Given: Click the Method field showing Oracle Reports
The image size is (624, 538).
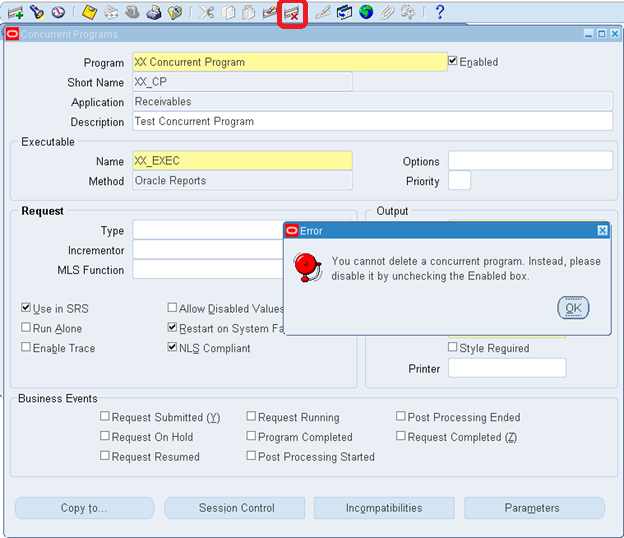Looking at the screenshot, I should pyautogui.click(x=242, y=180).
